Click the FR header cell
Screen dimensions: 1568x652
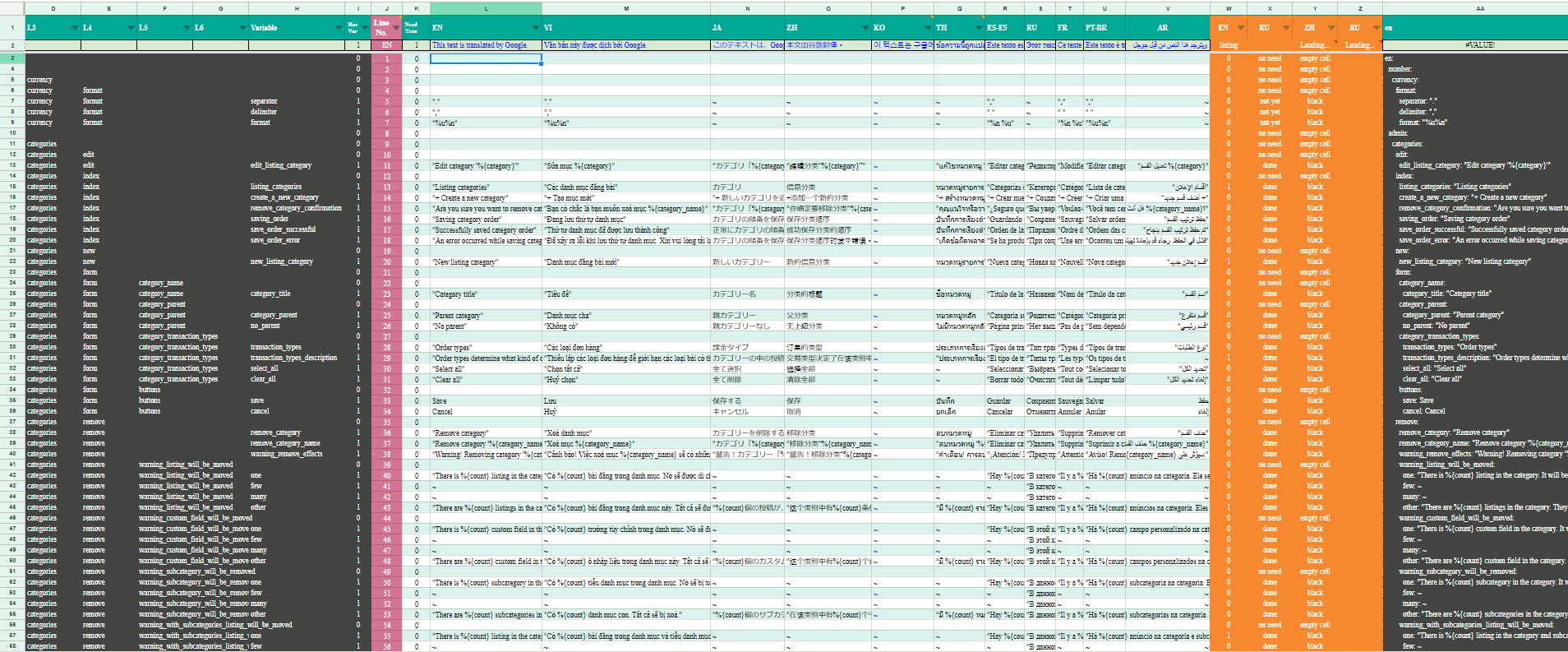pyautogui.click(x=1069, y=28)
